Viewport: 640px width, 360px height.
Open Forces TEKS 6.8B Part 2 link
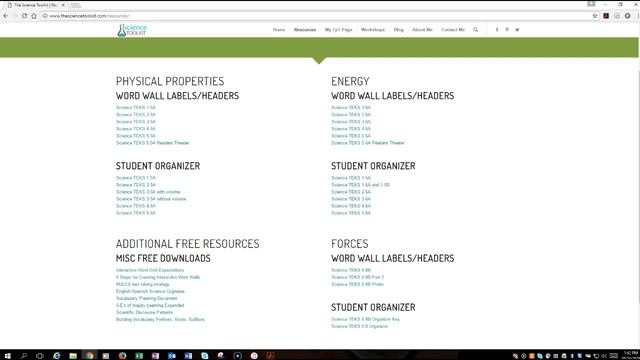coord(358,277)
